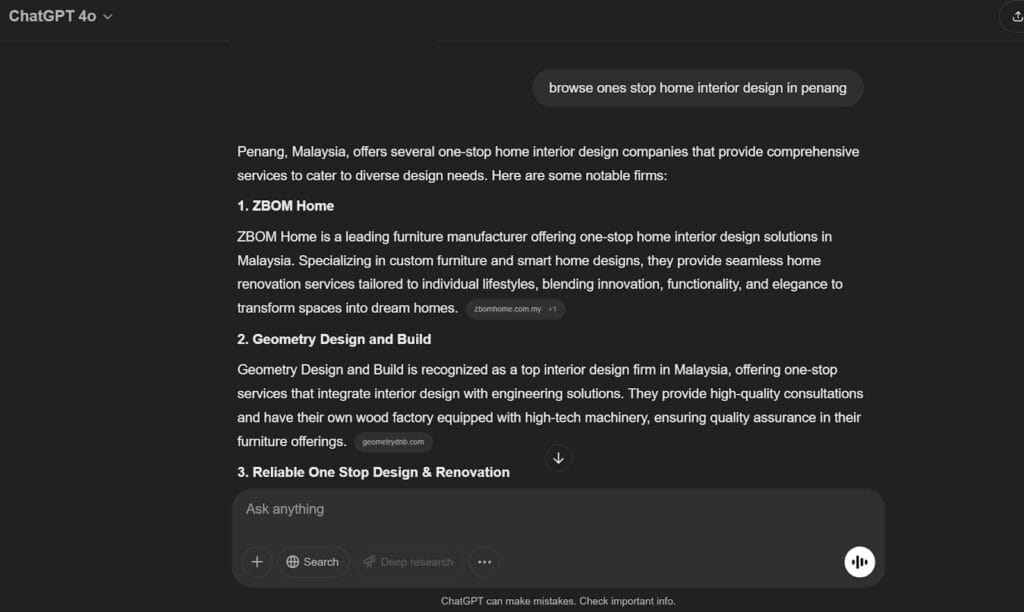Screen dimensions: 1024x612
Task: Click into the Ask anything input field
Action: tap(540, 510)
